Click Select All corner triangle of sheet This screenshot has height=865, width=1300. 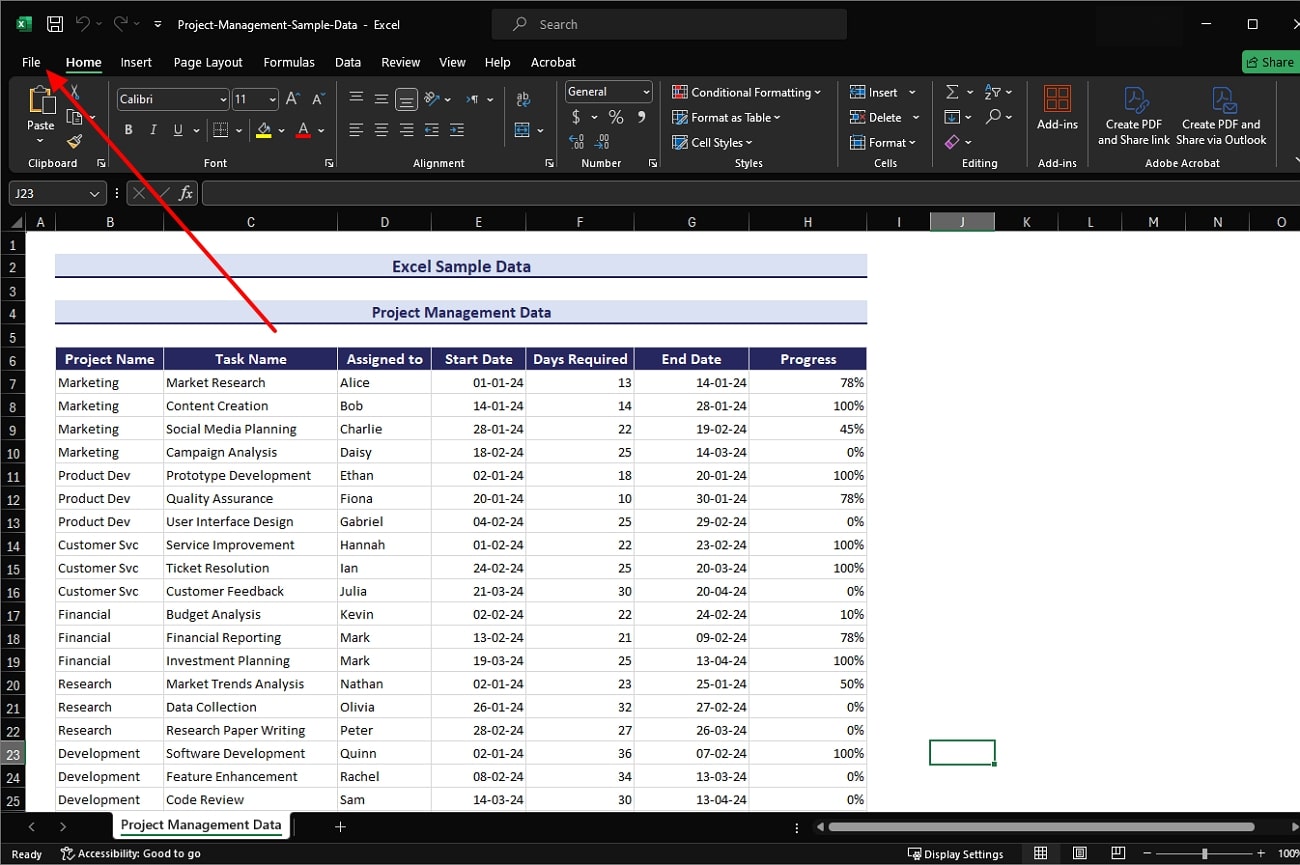pyautogui.click(x=17, y=222)
